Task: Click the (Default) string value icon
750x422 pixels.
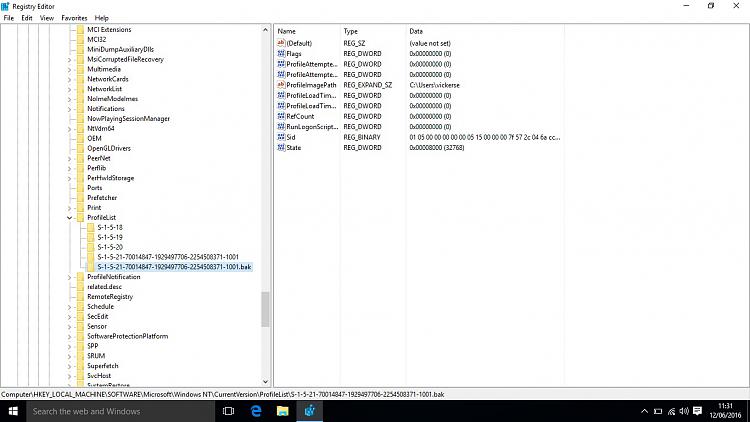Action: point(281,43)
